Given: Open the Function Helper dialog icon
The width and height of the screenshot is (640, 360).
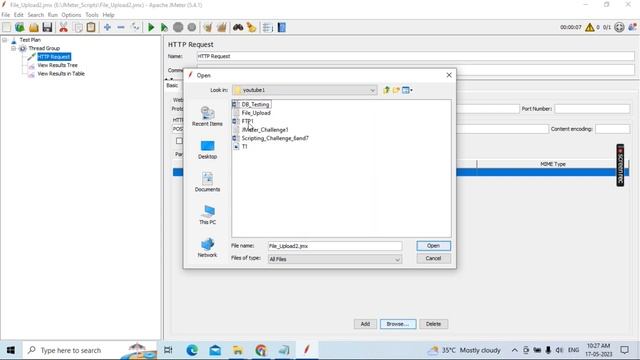Looking at the screenshot, I should 268,27.
